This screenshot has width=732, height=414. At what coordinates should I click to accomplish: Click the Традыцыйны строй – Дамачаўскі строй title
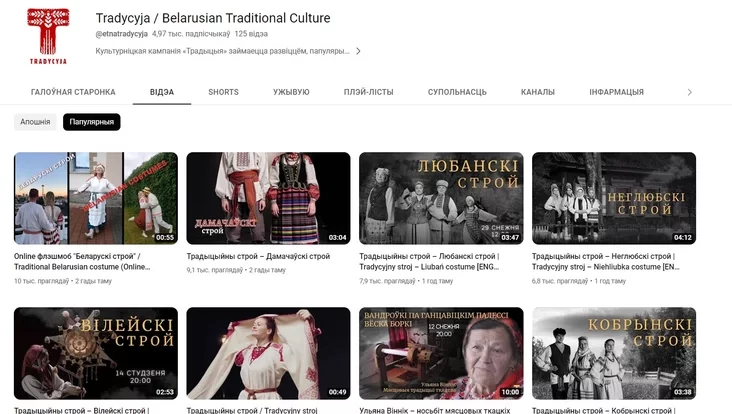coord(258,256)
